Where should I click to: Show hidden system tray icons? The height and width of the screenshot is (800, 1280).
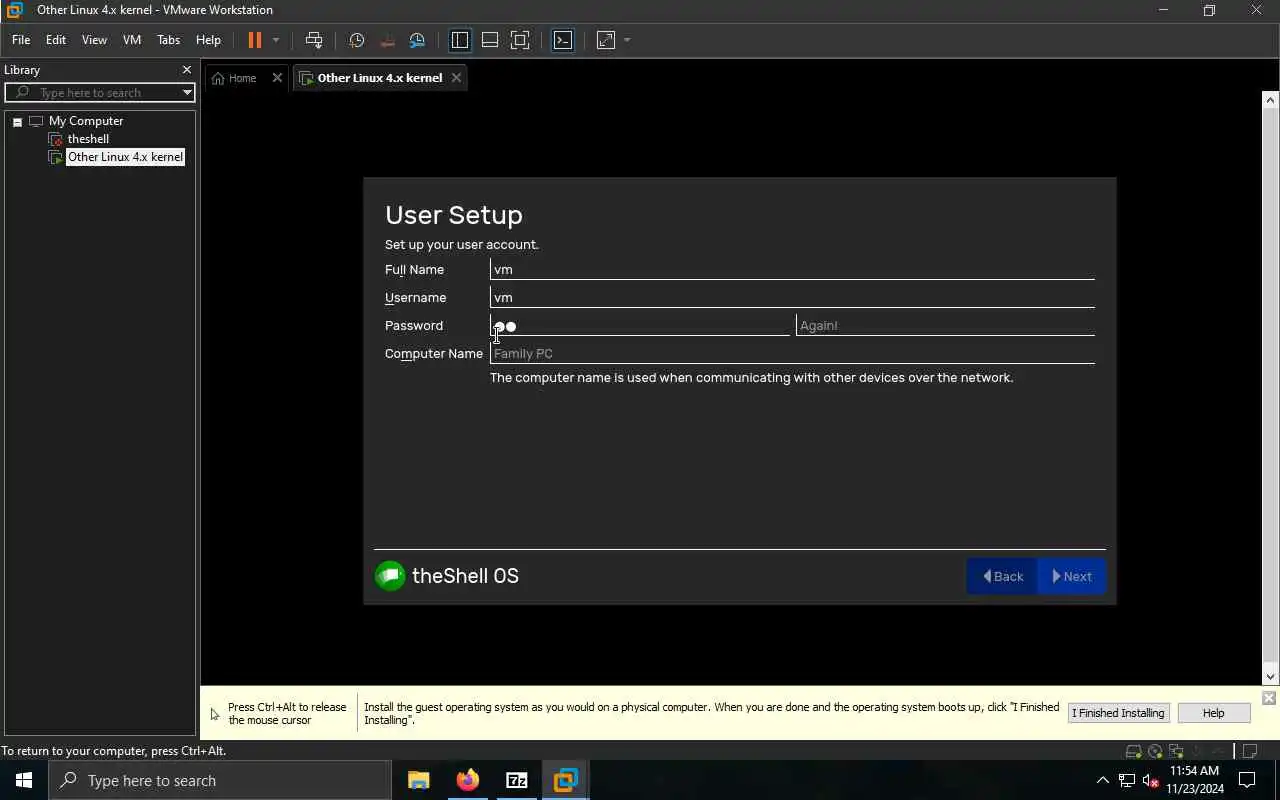pyautogui.click(x=1103, y=781)
